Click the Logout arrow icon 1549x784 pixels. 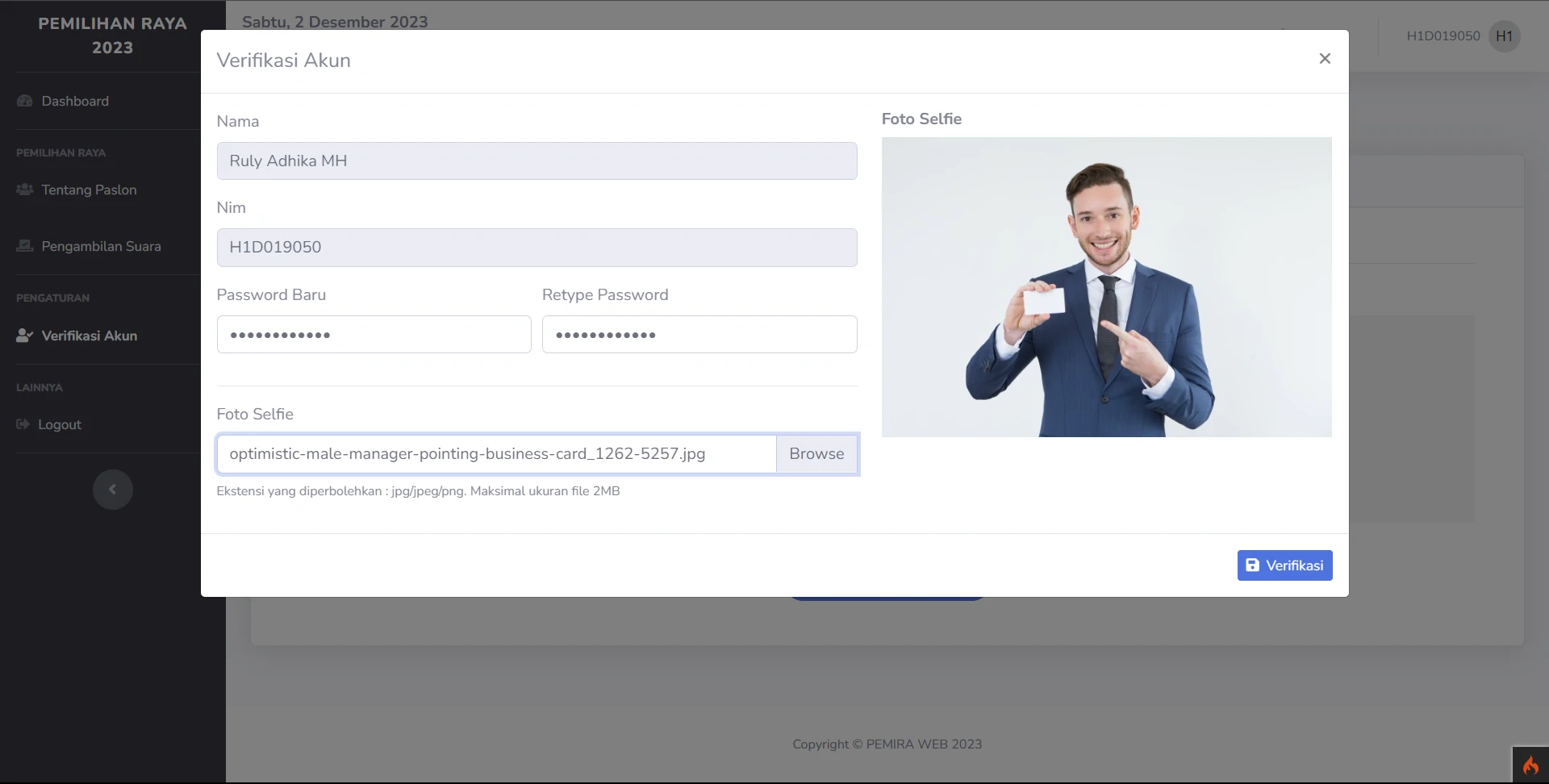point(23,424)
